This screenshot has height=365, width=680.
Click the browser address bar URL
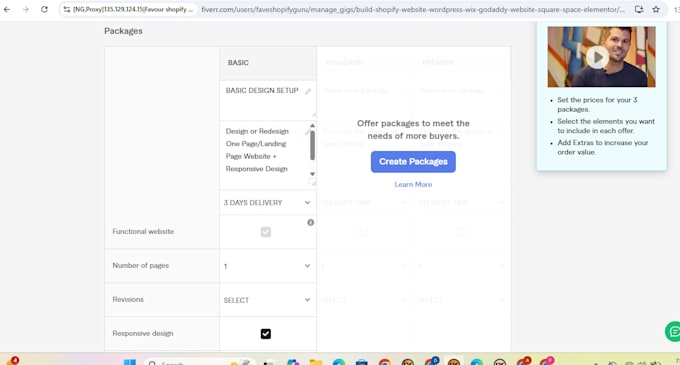point(413,9)
